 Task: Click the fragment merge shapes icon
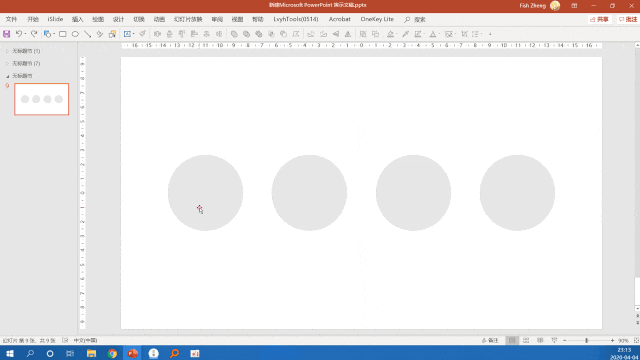258,34
